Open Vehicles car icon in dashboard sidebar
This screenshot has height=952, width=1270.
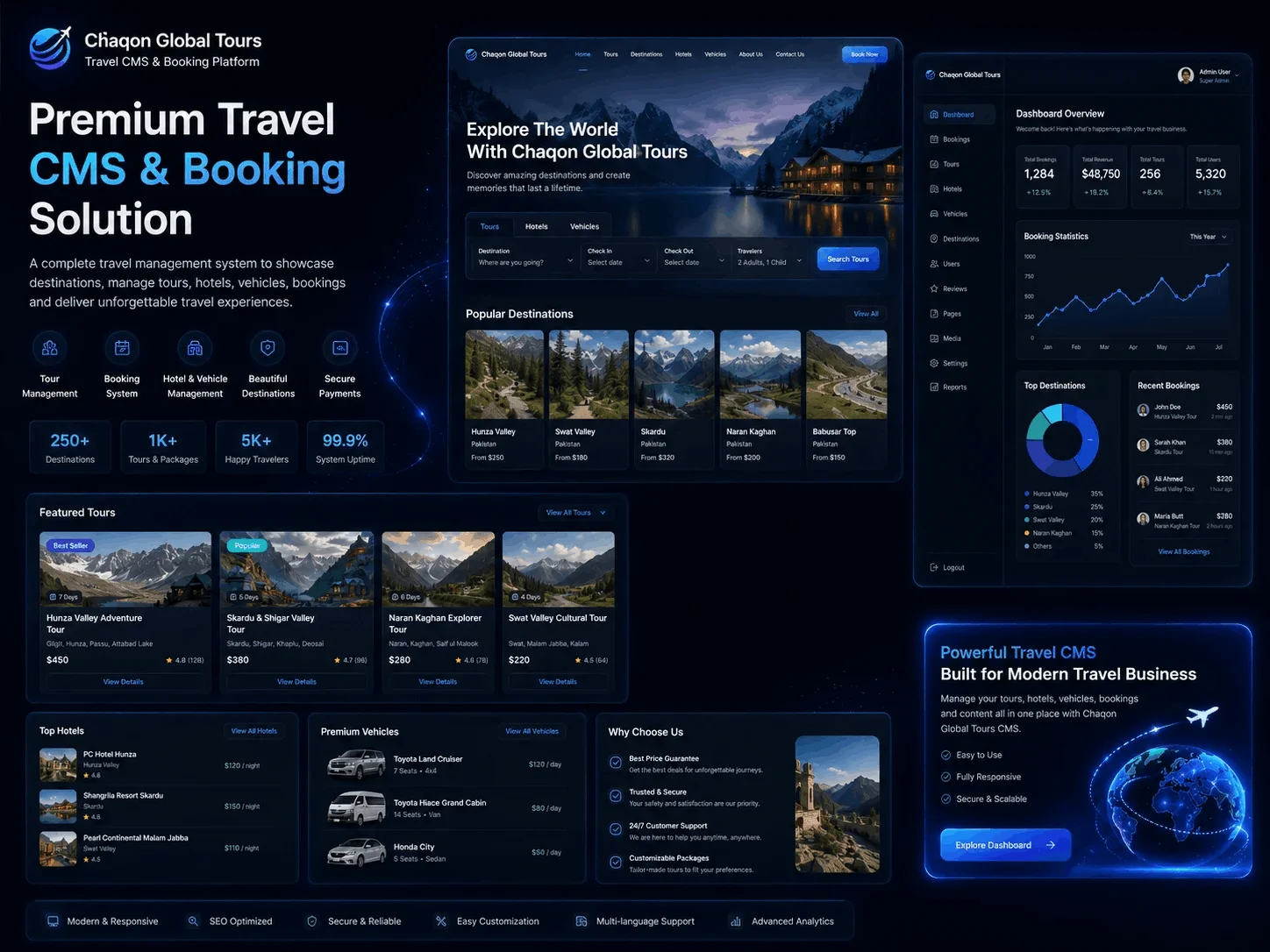[934, 214]
